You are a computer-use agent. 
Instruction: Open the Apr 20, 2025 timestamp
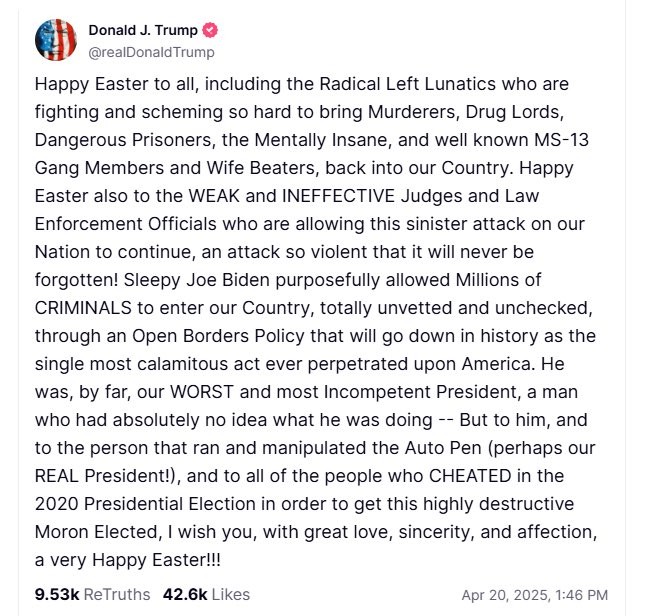(x=535, y=595)
